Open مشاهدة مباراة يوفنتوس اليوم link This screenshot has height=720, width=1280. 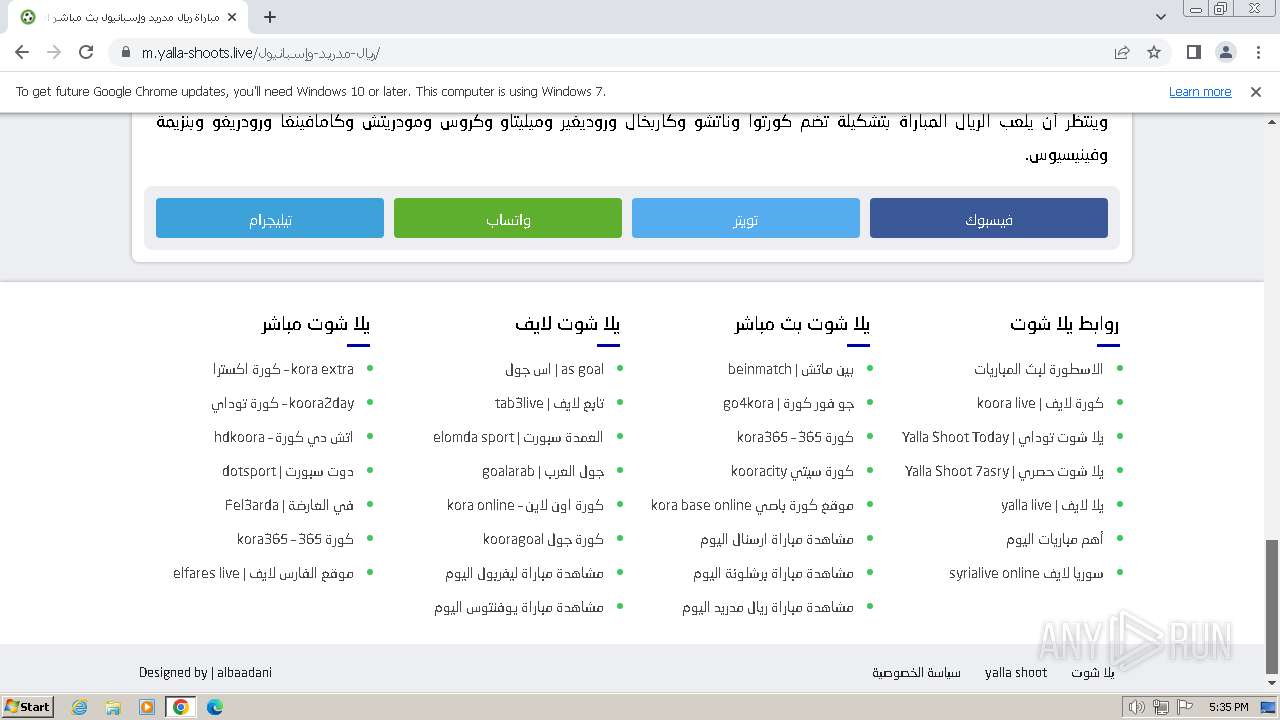coord(519,607)
